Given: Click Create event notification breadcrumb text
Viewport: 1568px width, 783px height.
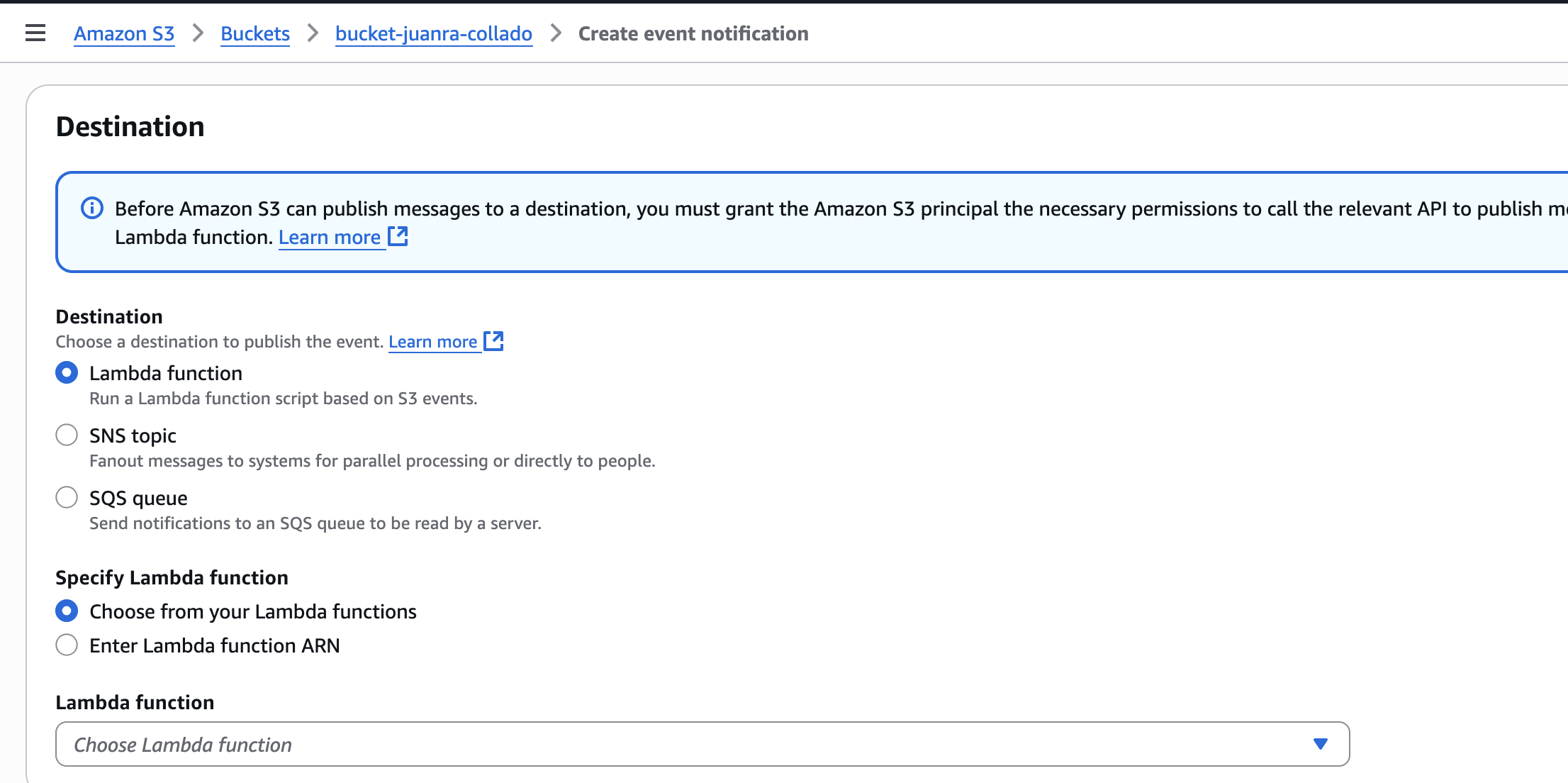Looking at the screenshot, I should (x=693, y=33).
